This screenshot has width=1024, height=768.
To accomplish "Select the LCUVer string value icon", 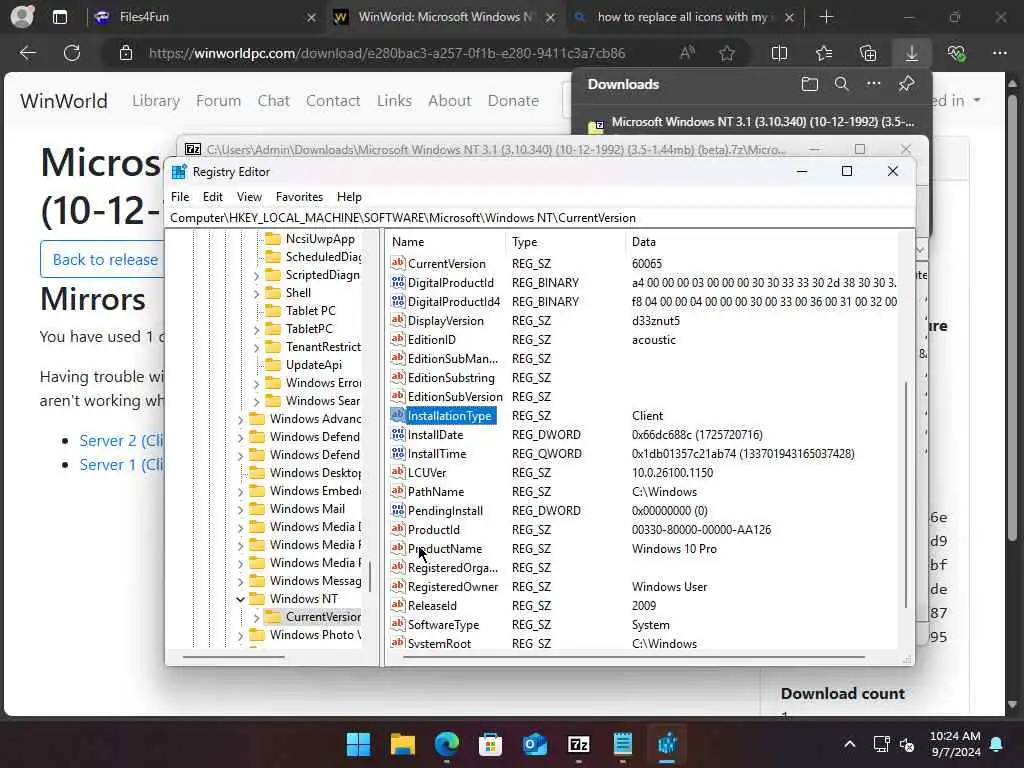I will coord(398,472).
